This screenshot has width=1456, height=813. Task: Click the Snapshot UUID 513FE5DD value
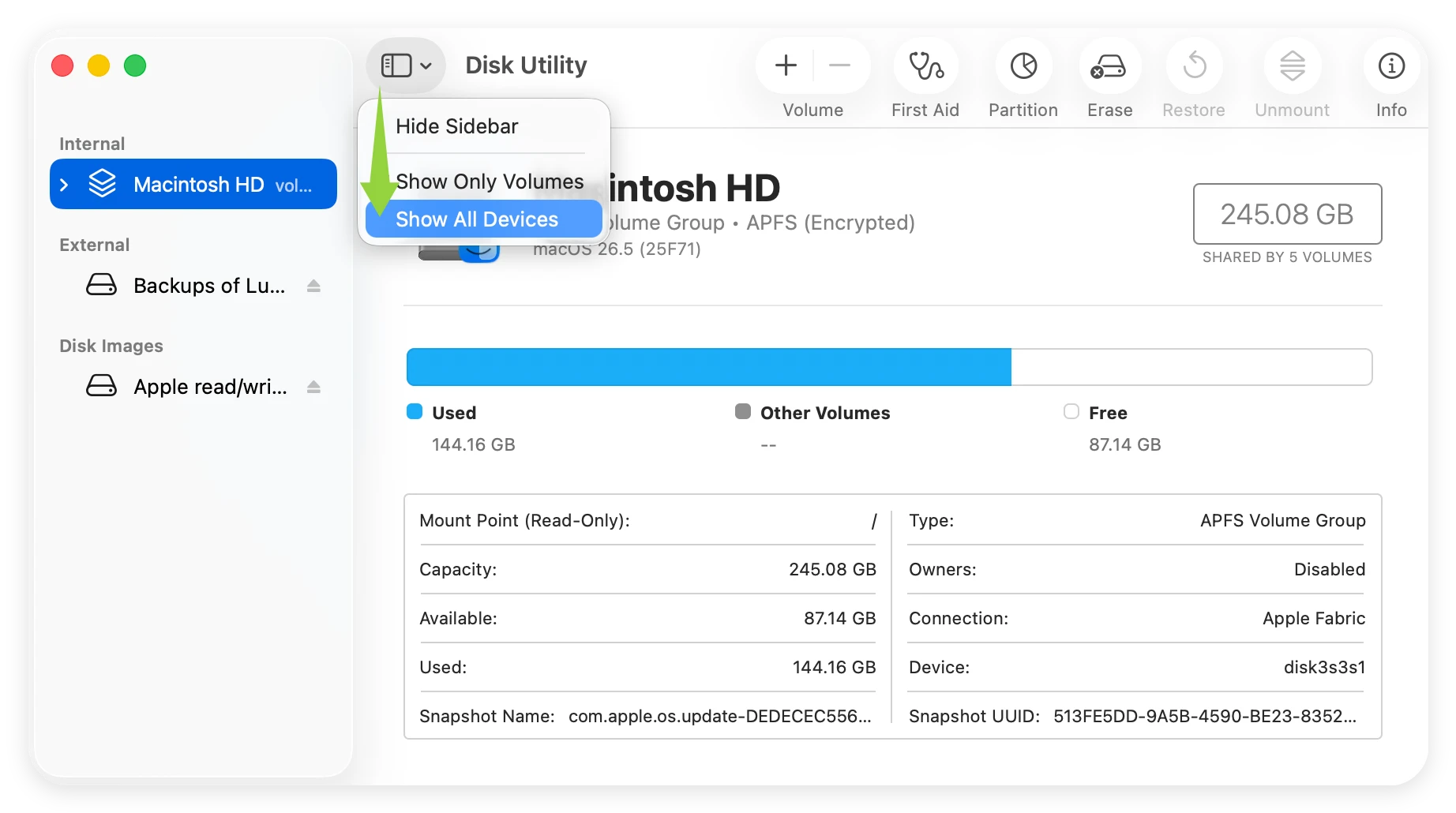point(1205,716)
